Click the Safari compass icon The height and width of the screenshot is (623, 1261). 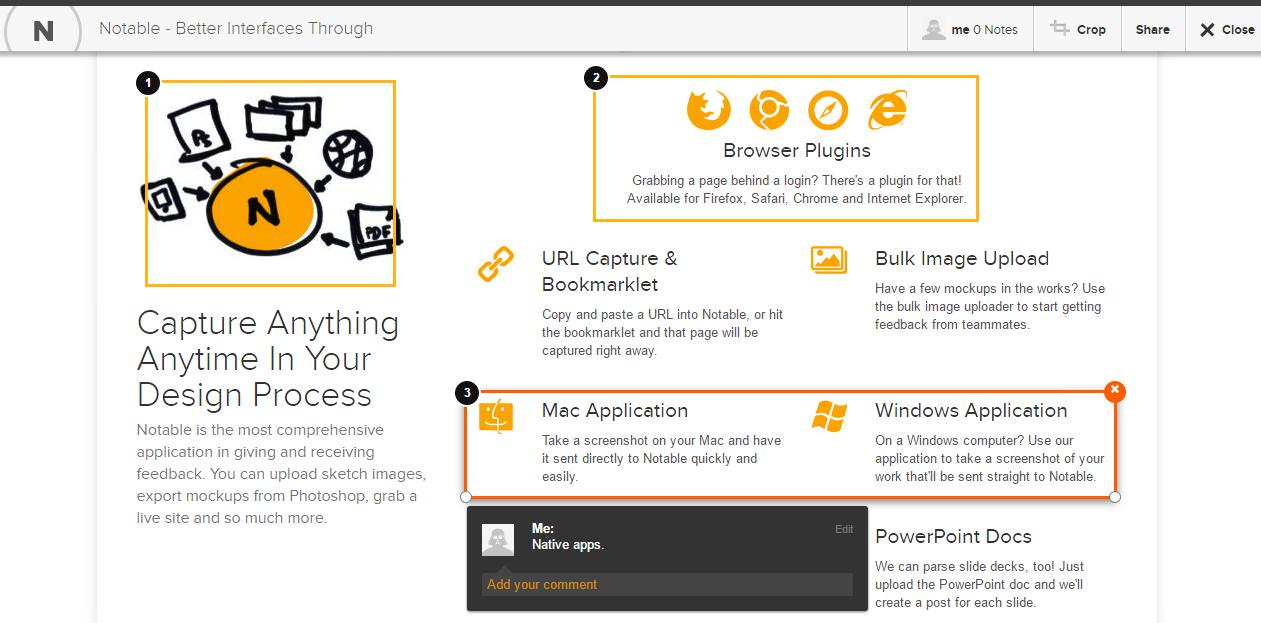click(x=828, y=110)
